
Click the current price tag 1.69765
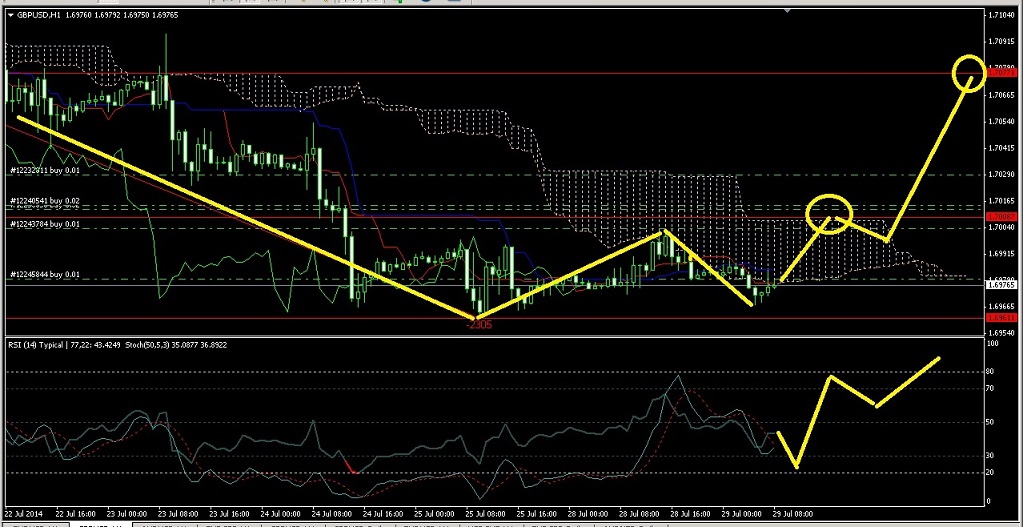(x=1001, y=285)
